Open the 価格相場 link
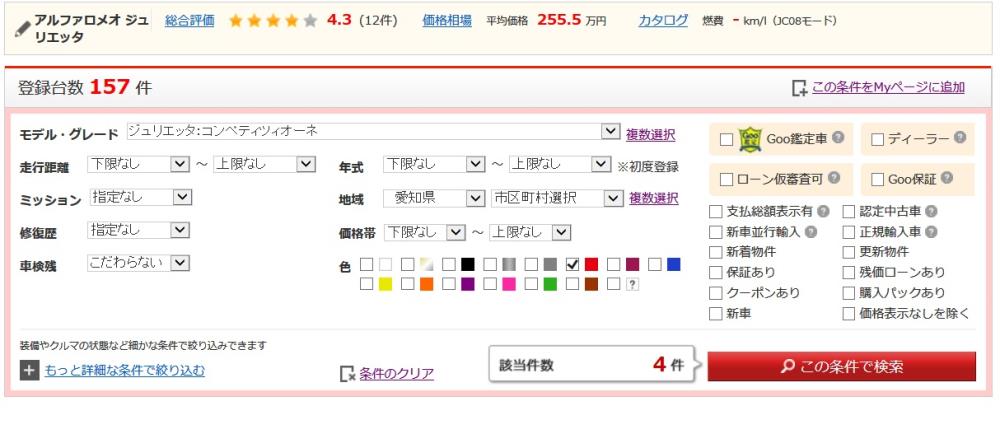Image resolution: width=1000 pixels, height=448 pixels. (447, 20)
